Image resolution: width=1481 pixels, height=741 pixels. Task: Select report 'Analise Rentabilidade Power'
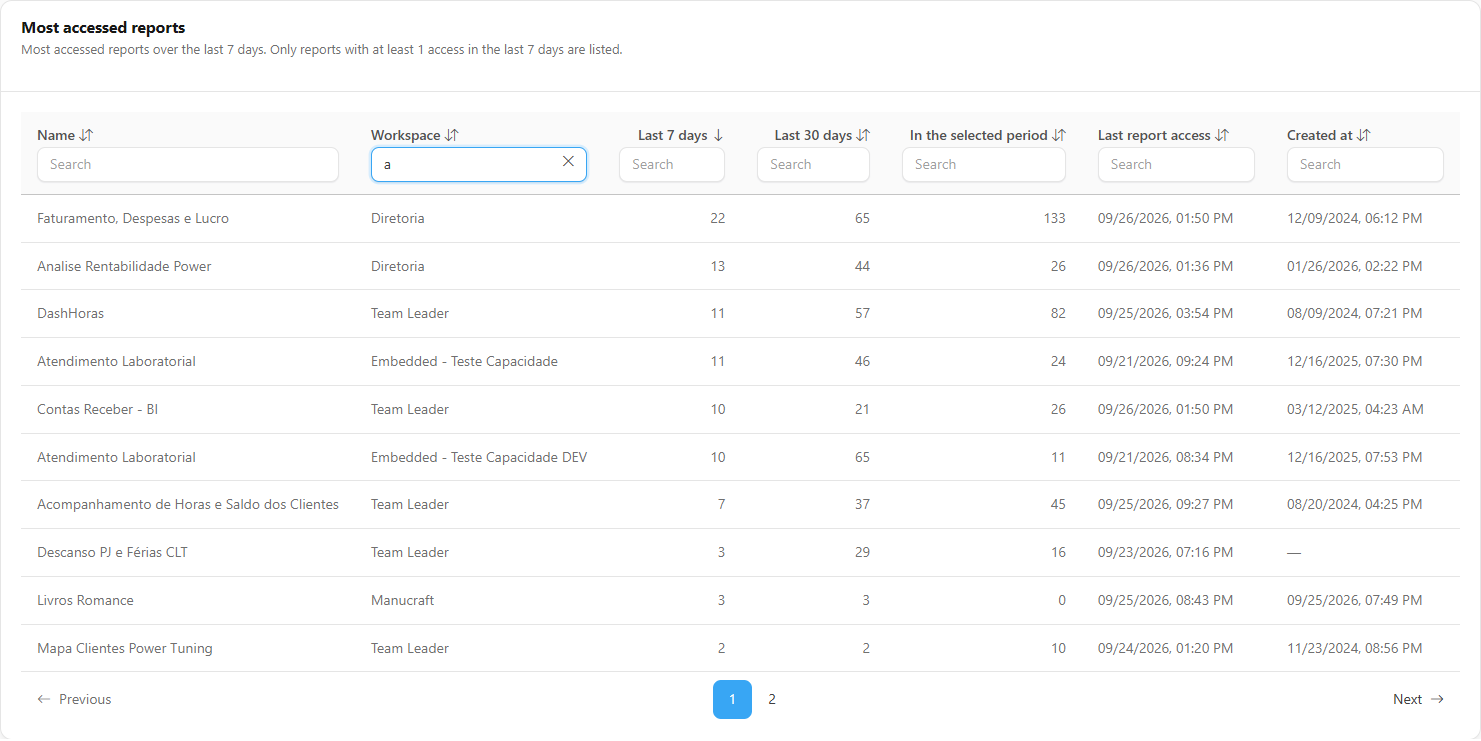tap(124, 266)
